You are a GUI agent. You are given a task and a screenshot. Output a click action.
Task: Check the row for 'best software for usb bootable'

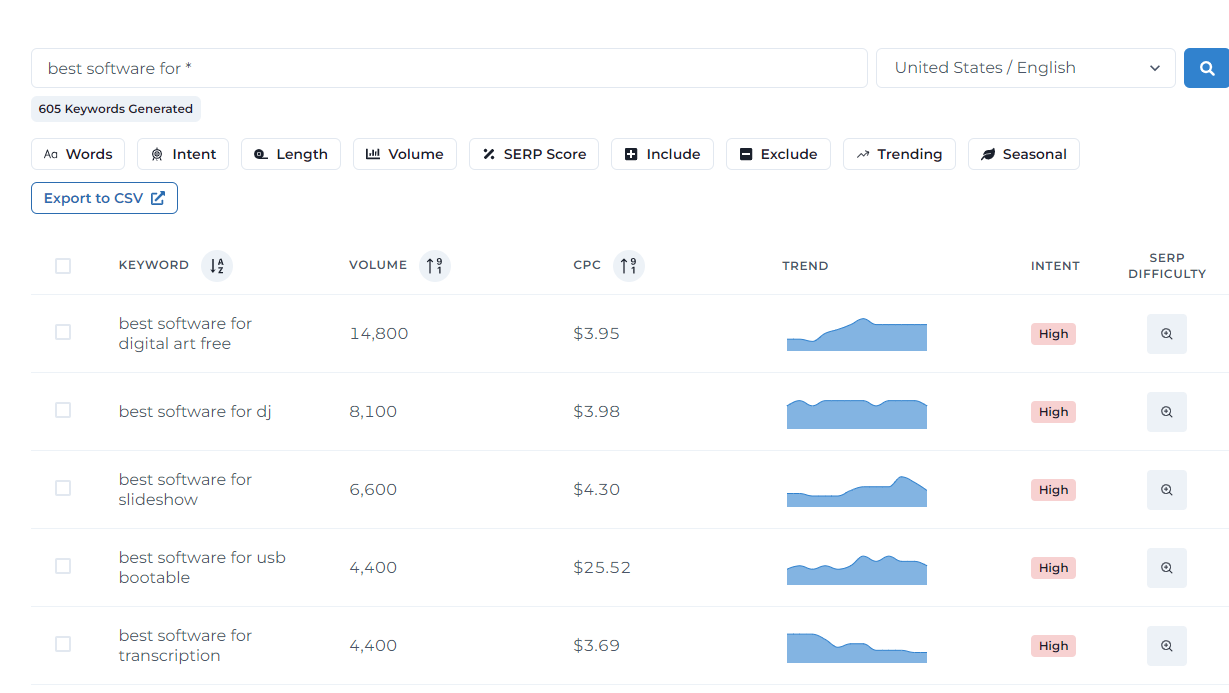coord(63,566)
